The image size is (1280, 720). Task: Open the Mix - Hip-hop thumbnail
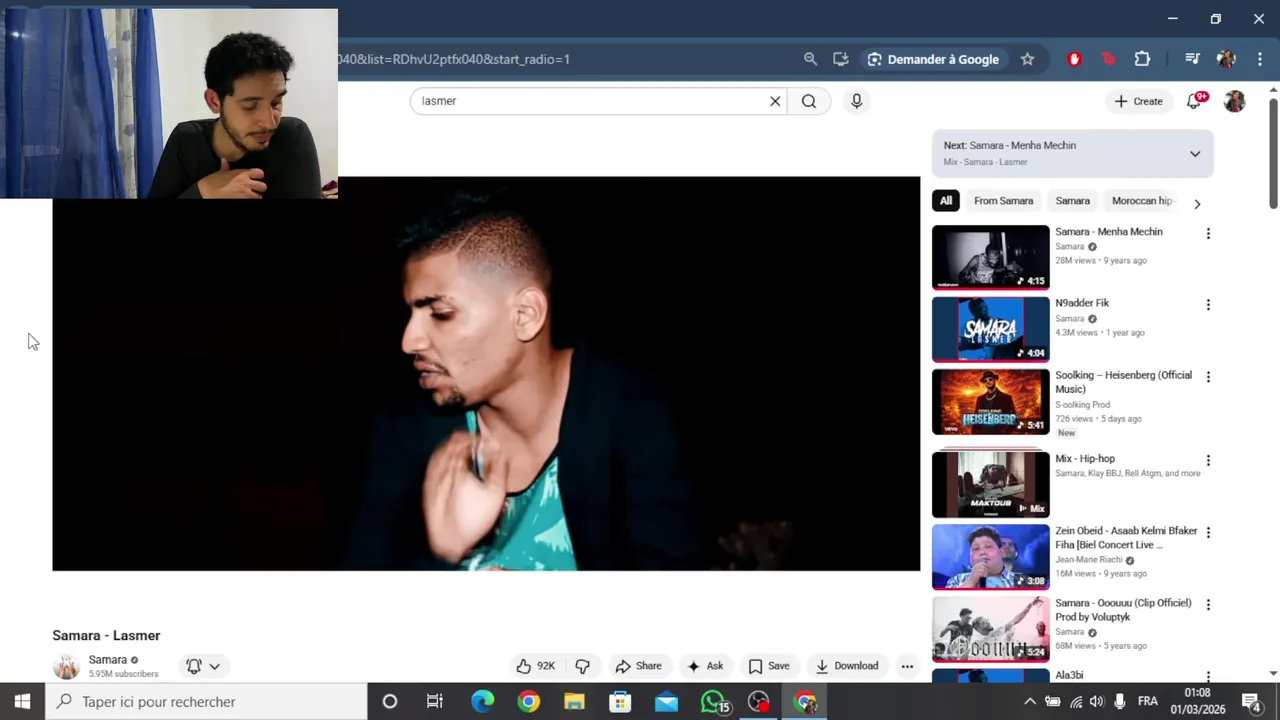pos(991,485)
